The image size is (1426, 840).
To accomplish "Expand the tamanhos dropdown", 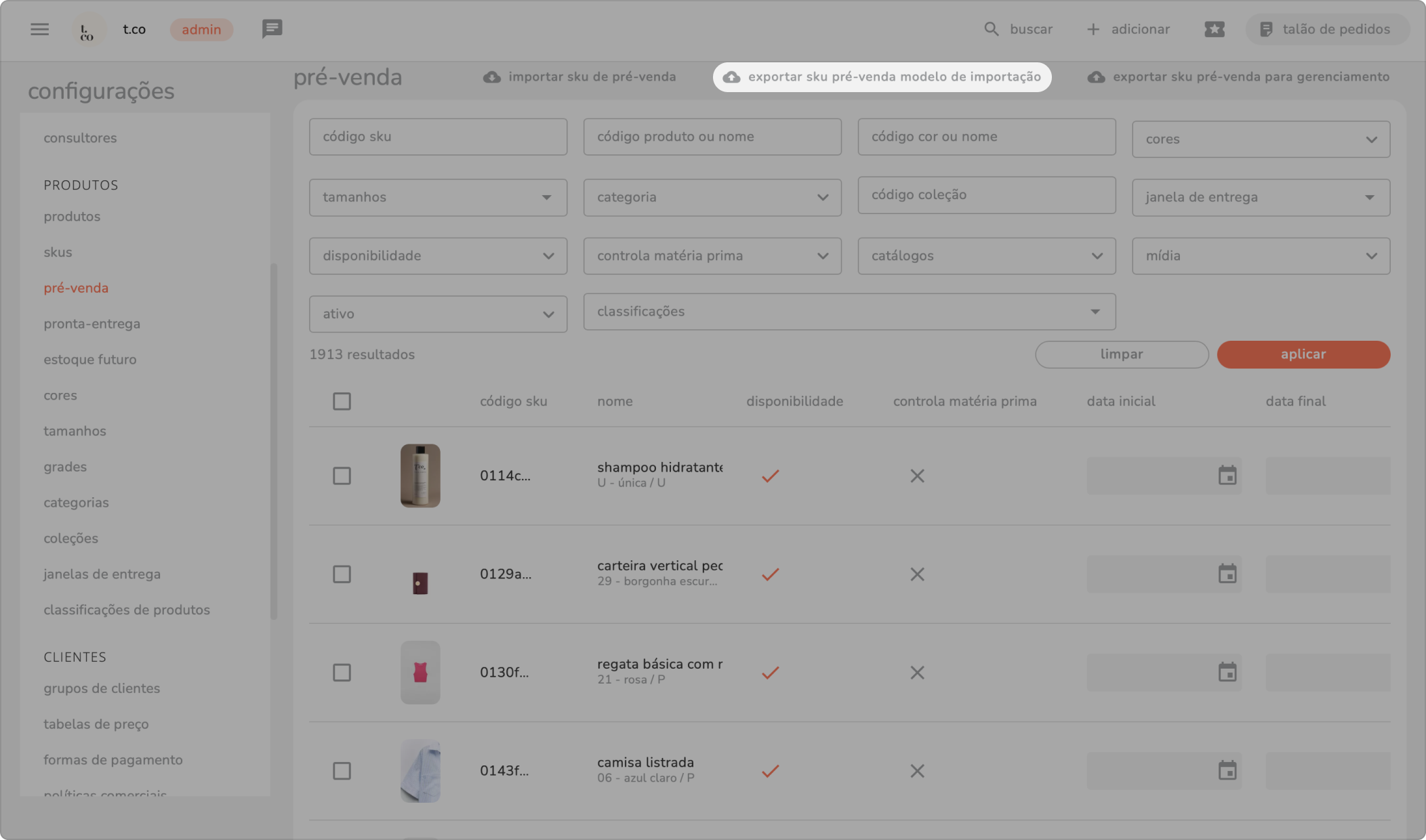I will click(438, 198).
